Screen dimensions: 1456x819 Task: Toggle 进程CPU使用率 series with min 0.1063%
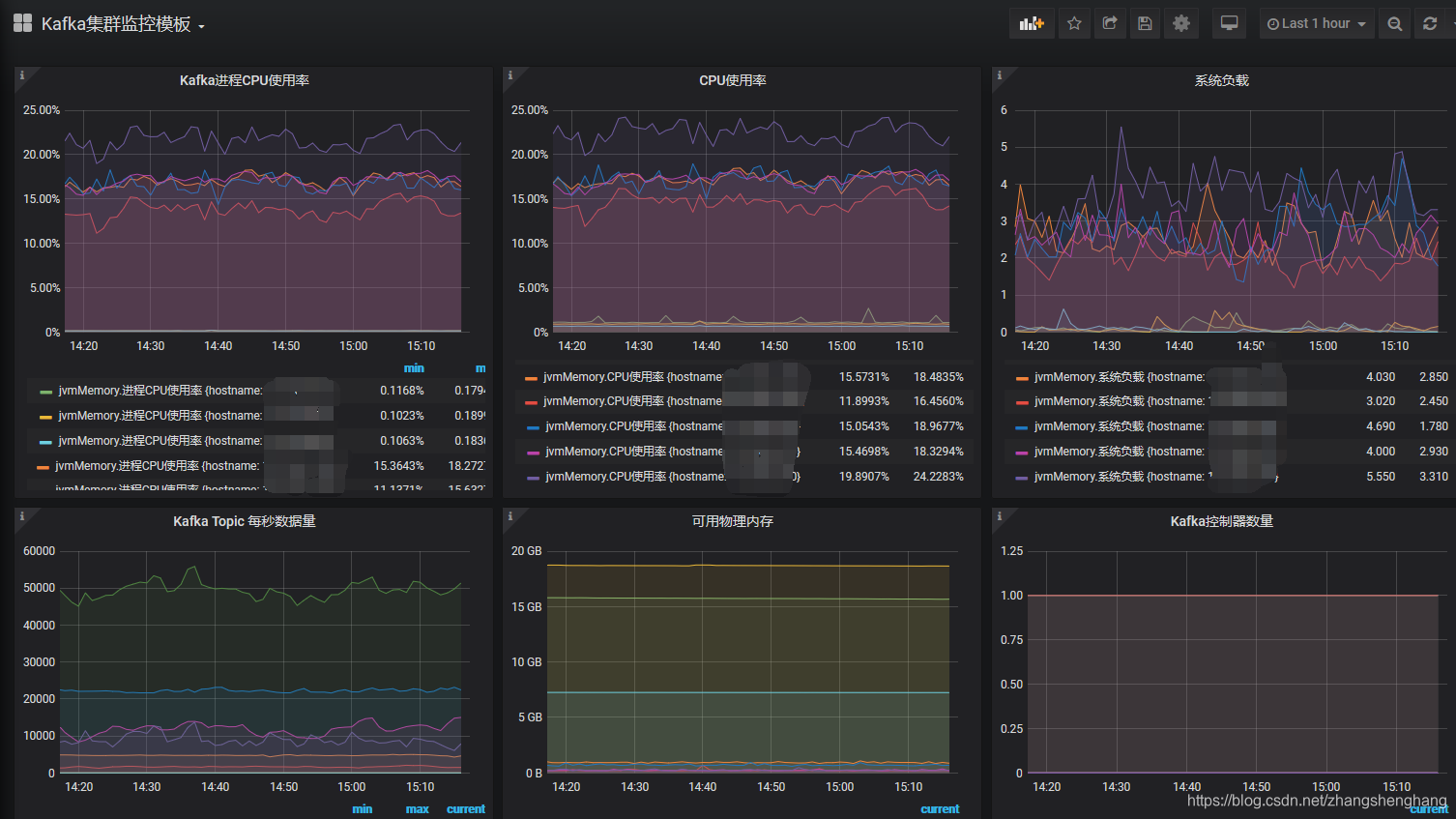click(160, 441)
